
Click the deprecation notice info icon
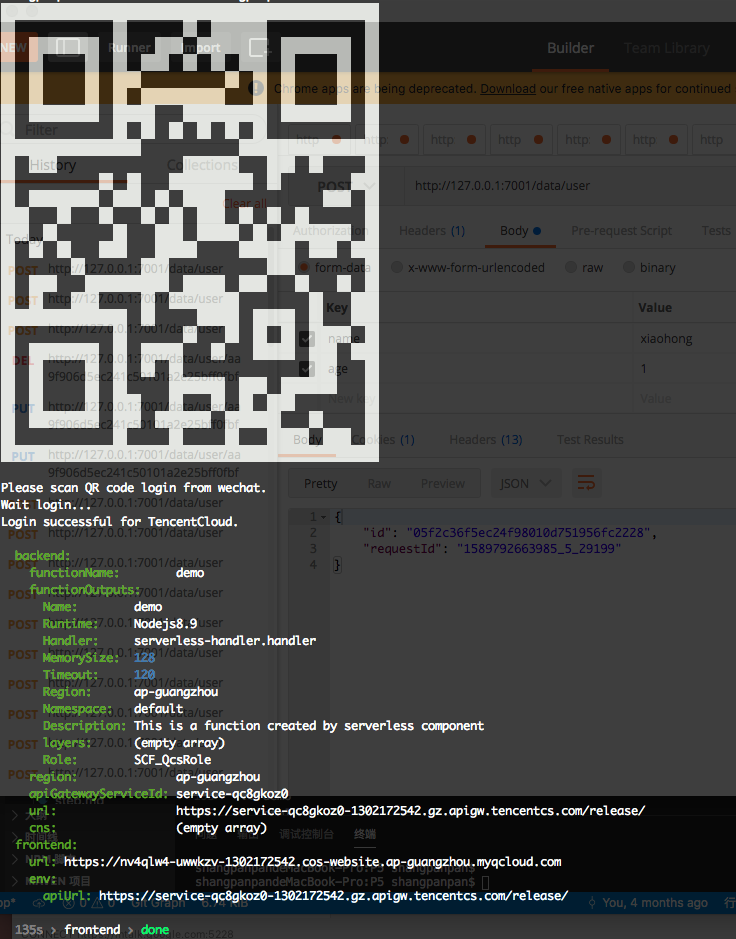coord(256,89)
